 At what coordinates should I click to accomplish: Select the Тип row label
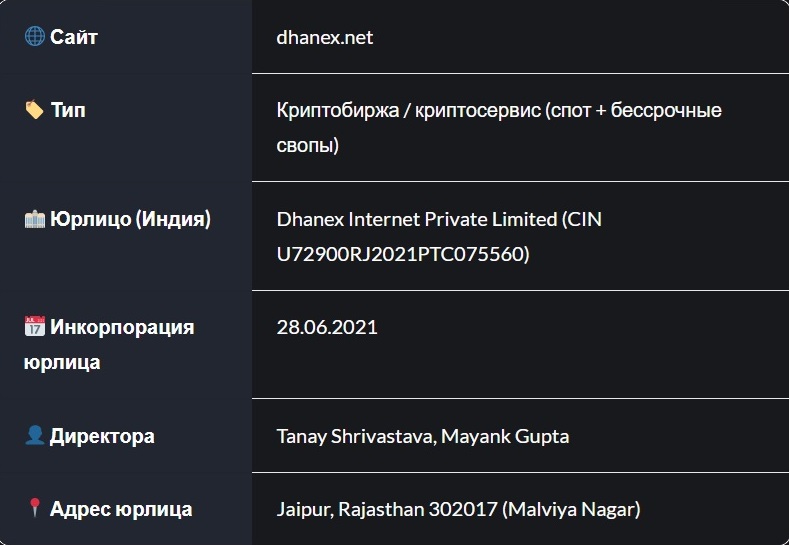coord(68,110)
